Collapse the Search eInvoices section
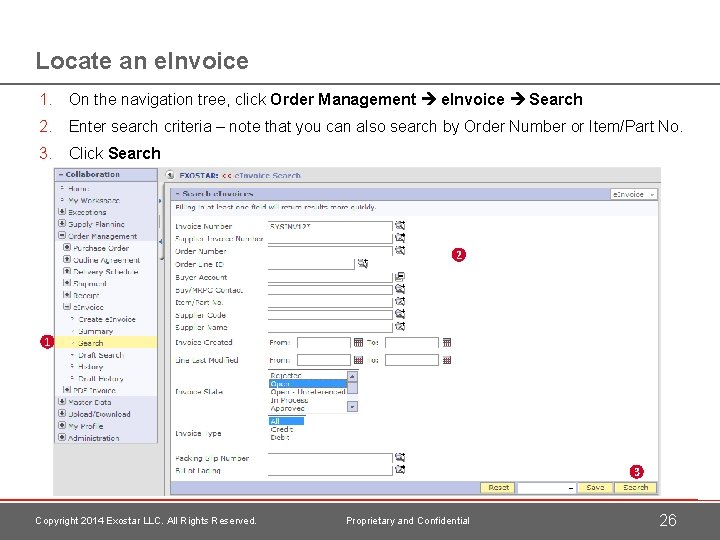This screenshot has height=540, width=720. pos(178,194)
